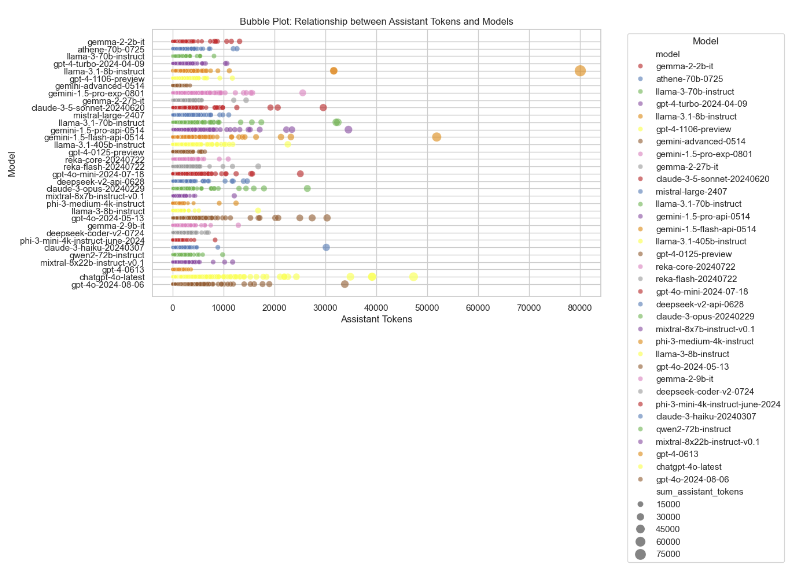Click legend entry 'reka-core-20240722'
Image resolution: width=804 pixels, height=576 pixels.
pos(695,267)
